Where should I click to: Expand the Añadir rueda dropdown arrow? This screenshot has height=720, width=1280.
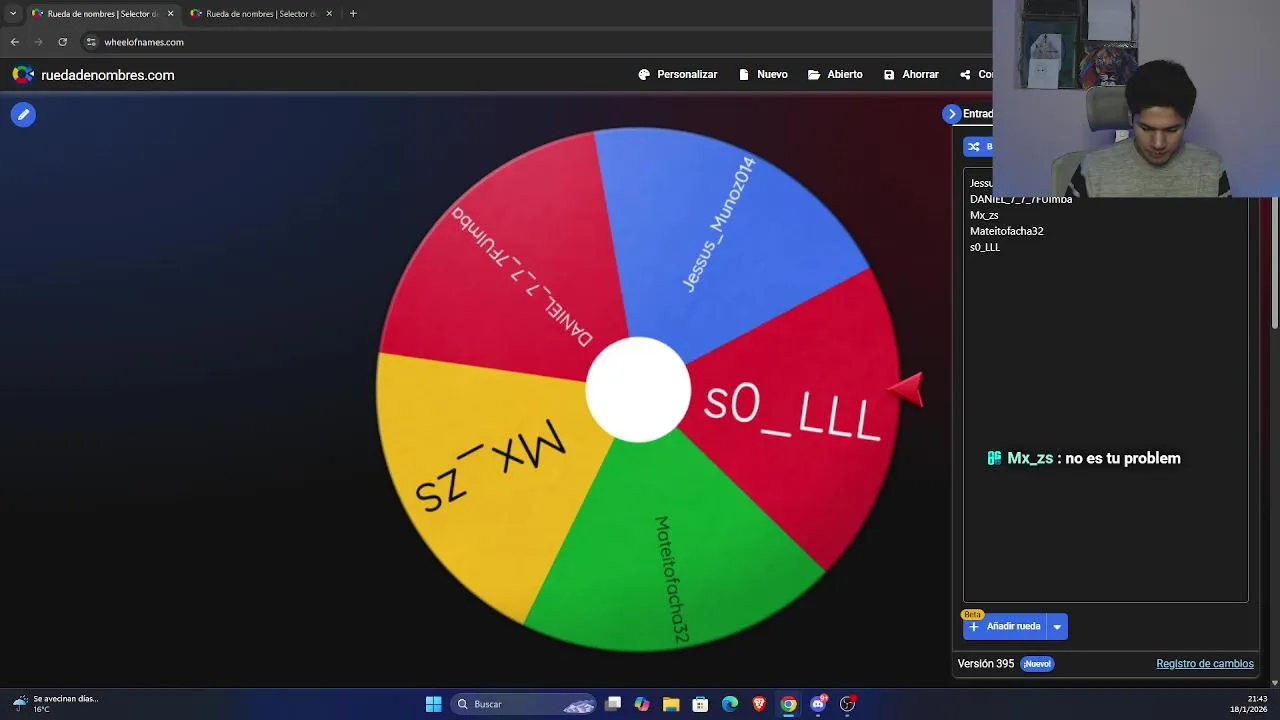[x=1057, y=627]
